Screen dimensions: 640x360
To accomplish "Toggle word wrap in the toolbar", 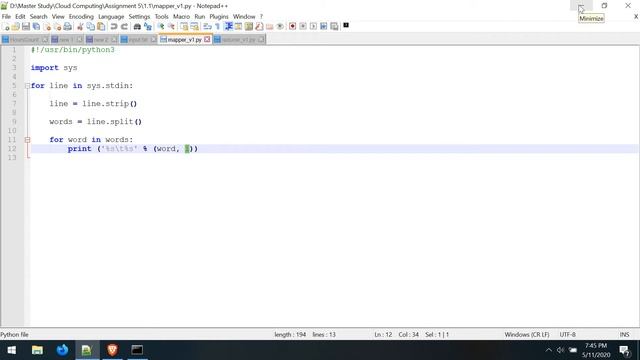I will coord(207,27).
